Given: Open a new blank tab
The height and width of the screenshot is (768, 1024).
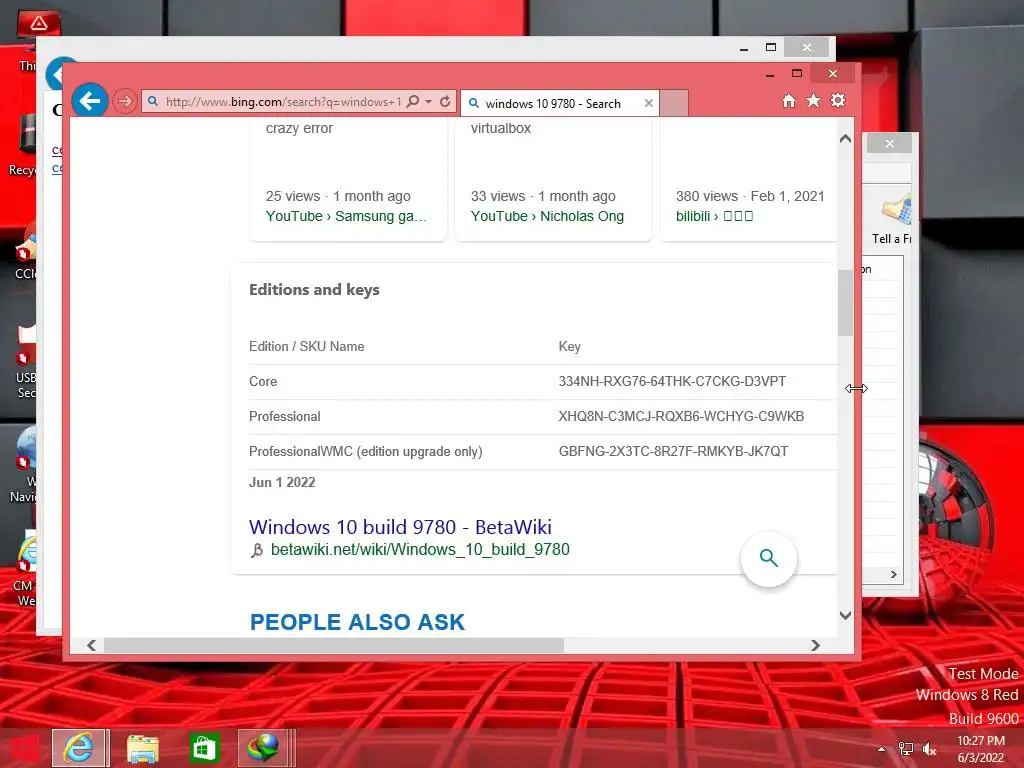Looking at the screenshot, I should click(674, 103).
